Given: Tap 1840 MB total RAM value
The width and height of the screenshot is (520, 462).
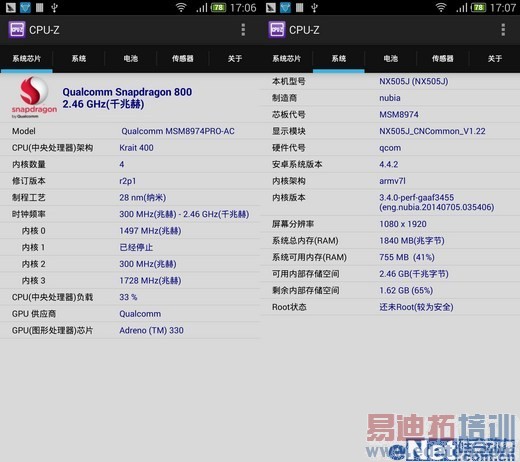Looking at the screenshot, I should pos(412,241).
